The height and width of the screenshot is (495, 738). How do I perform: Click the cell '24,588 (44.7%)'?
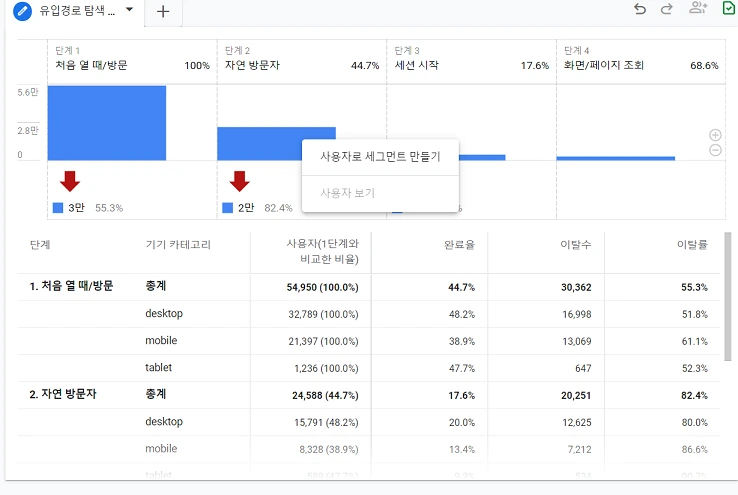pyautogui.click(x=325, y=396)
